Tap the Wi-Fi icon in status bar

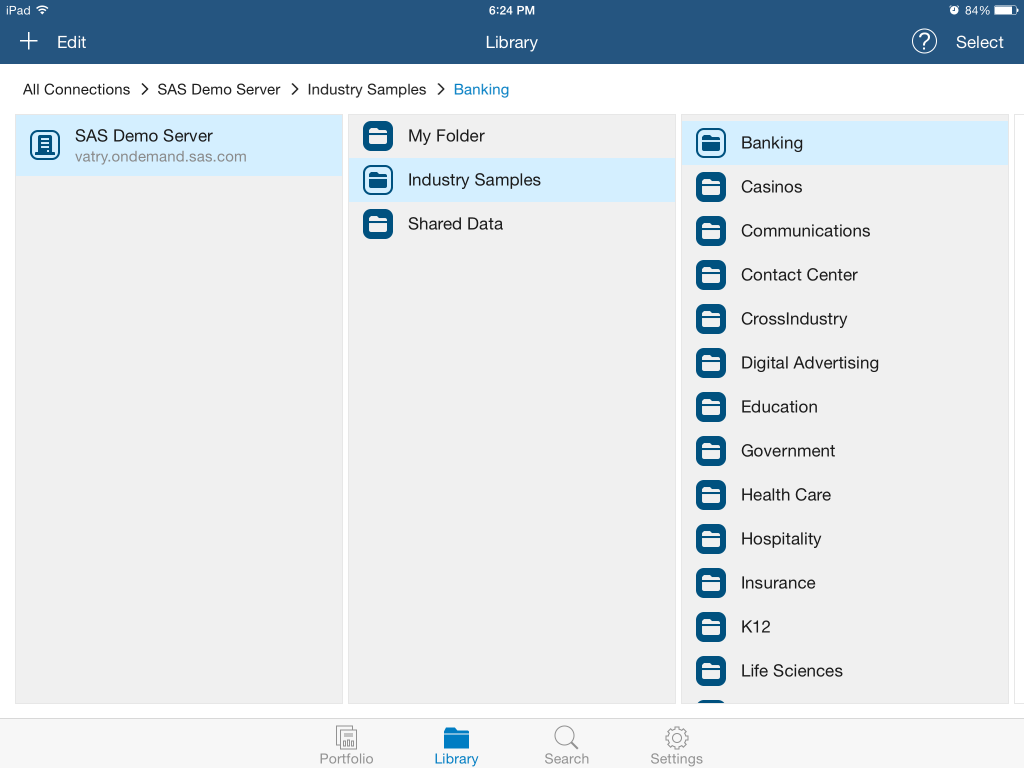[42, 10]
